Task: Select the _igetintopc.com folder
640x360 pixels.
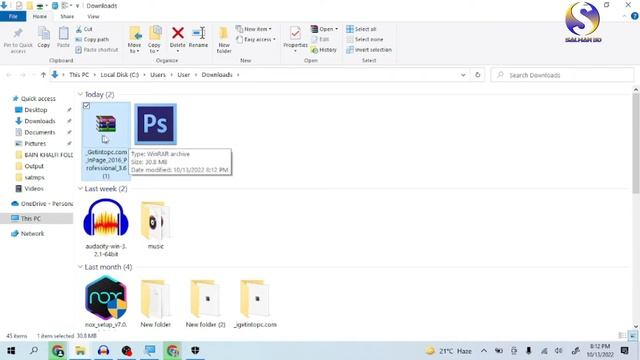Action: click(x=256, y=304)
